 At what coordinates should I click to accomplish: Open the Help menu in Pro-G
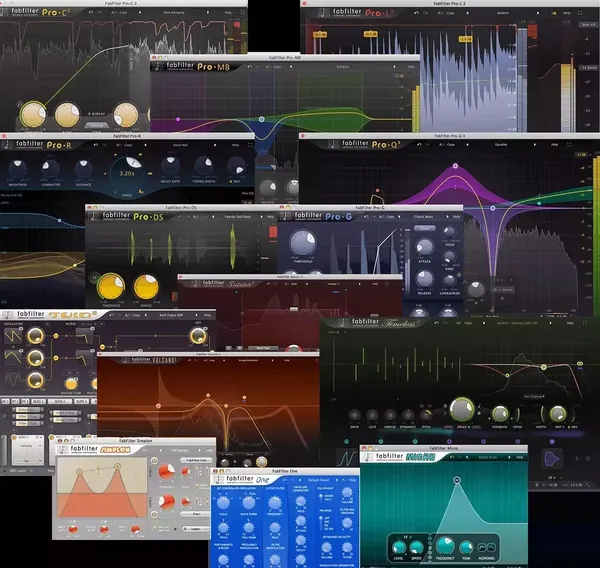[x=457, y=217]
